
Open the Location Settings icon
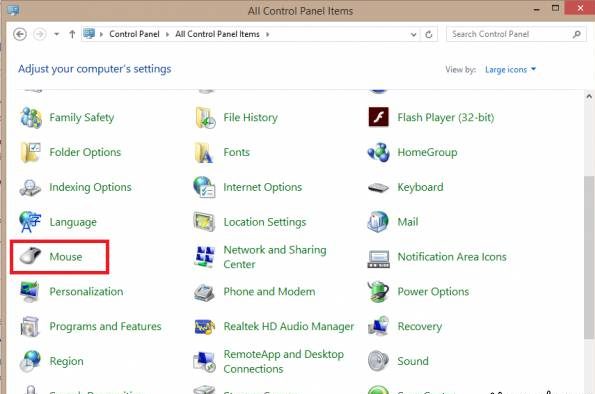tap(205, 222)
